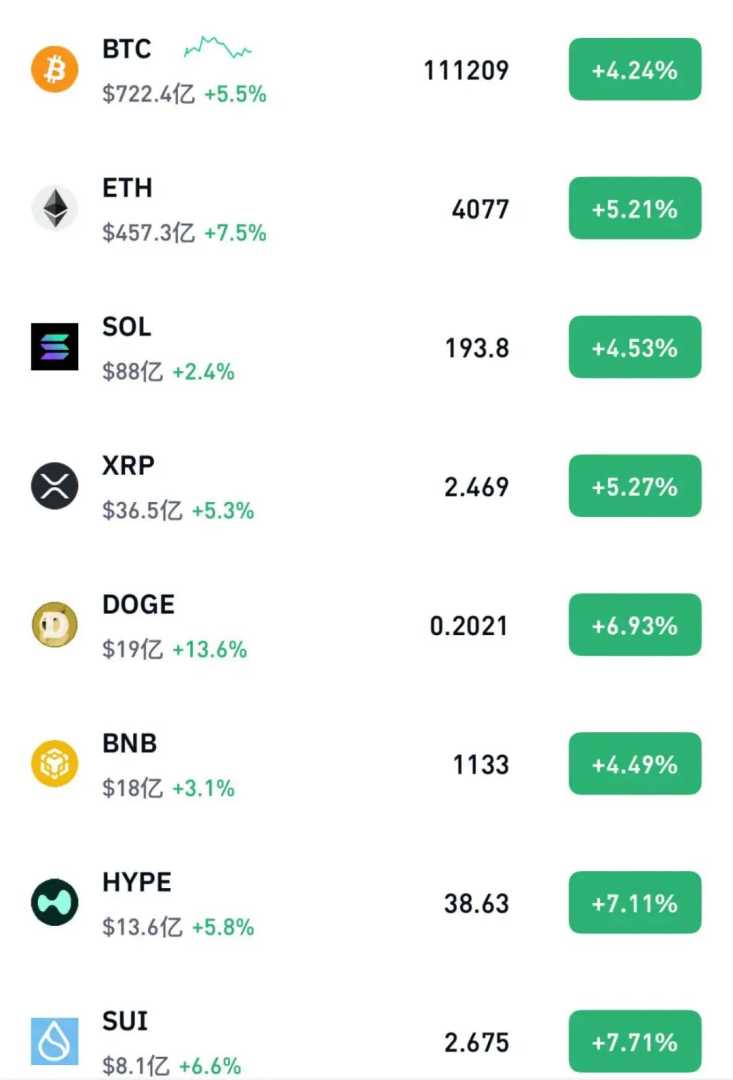Screen dimensions: 733x1080
Task: Click the BNB coin icon
Action: pyautogui.click(x=54, y=765)
